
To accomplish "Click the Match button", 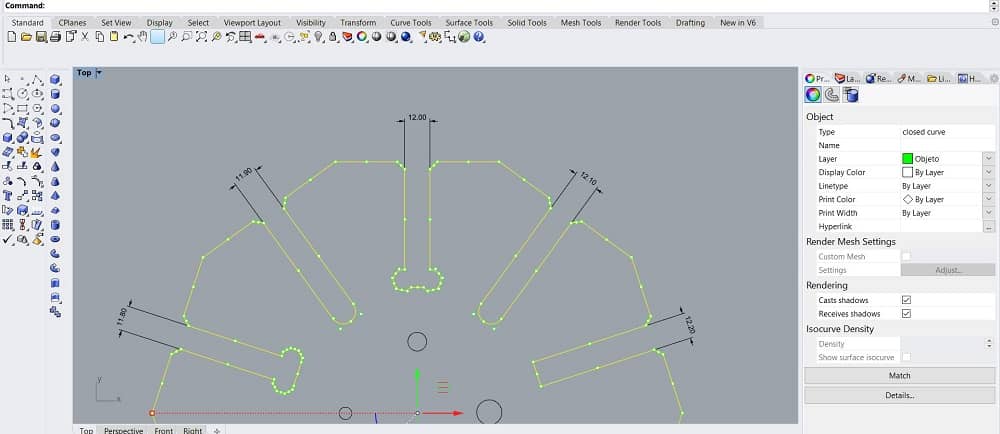I will (x=899, y=375).
